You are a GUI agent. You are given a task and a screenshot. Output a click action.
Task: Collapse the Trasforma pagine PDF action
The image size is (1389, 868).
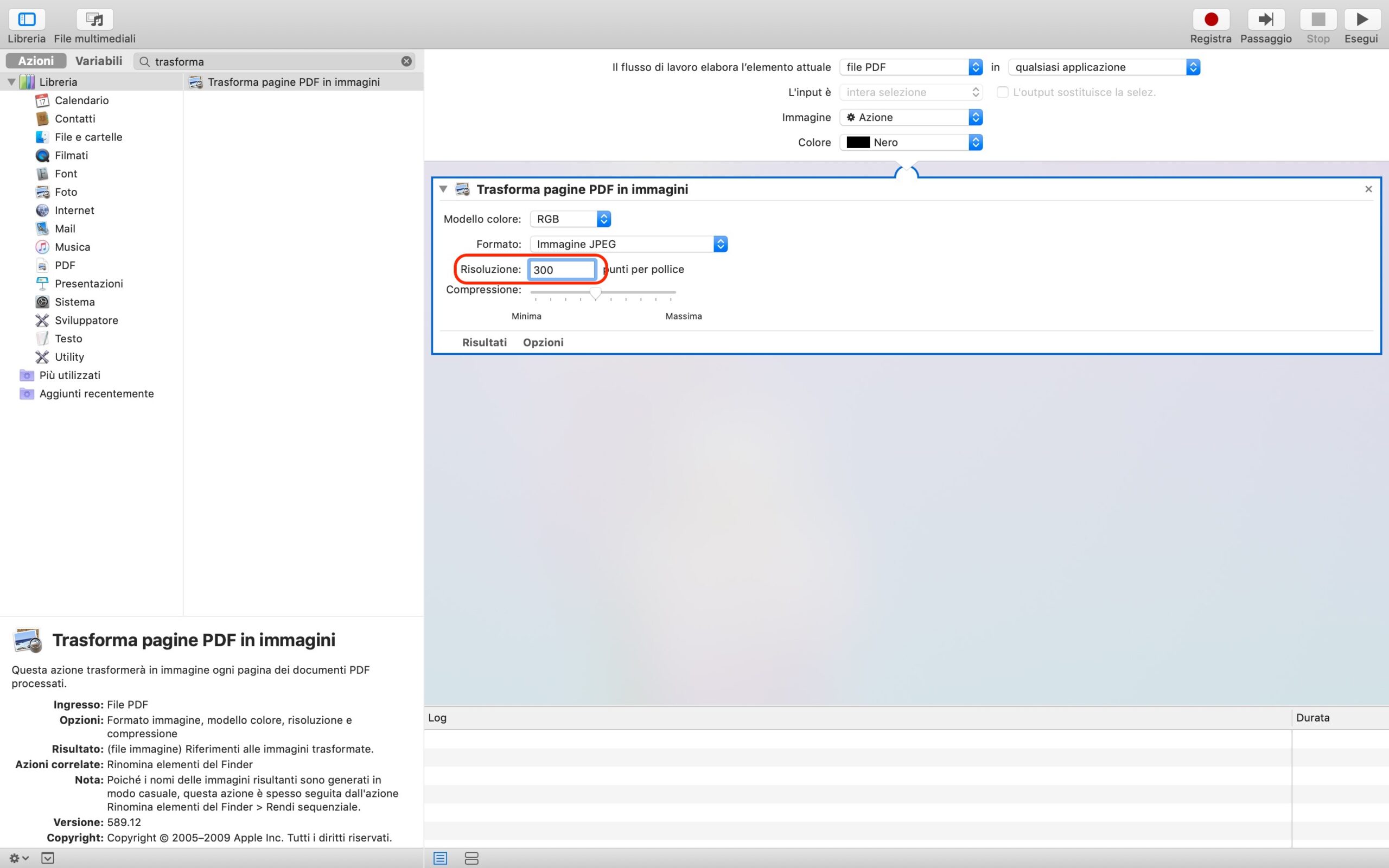coord(443,189)
